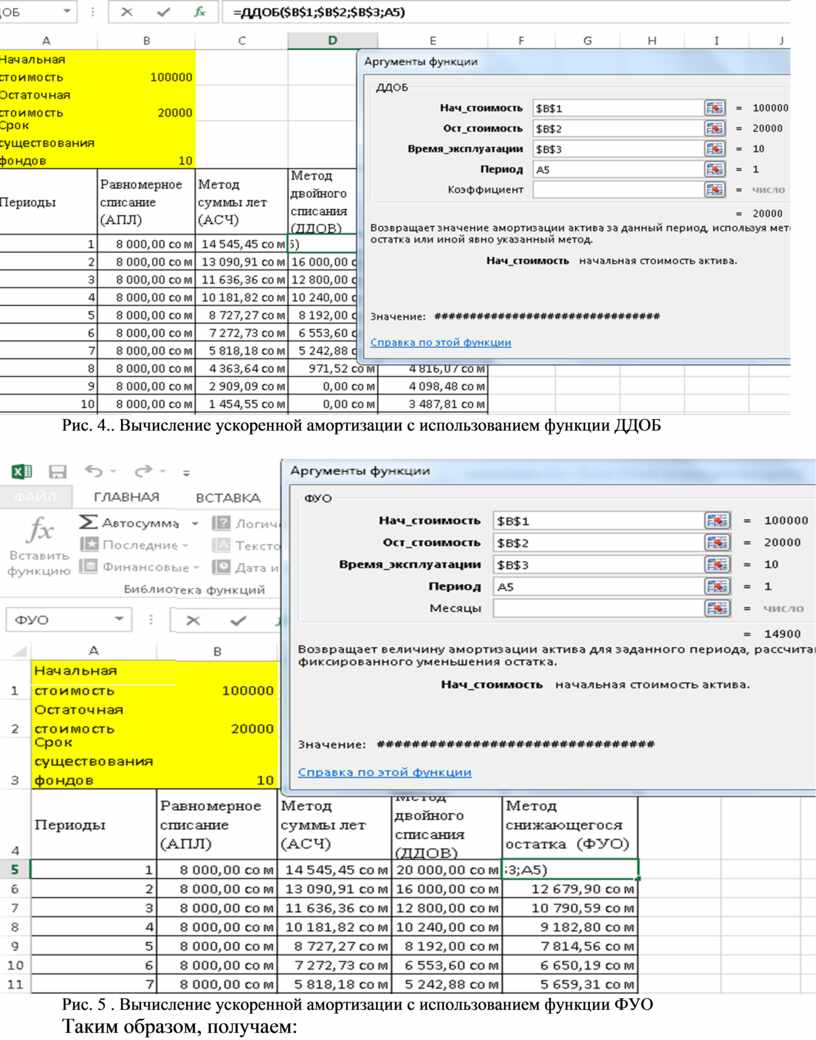Select cell with 3 487,81 сом
Screen dimensions: 816x1040
433,404
